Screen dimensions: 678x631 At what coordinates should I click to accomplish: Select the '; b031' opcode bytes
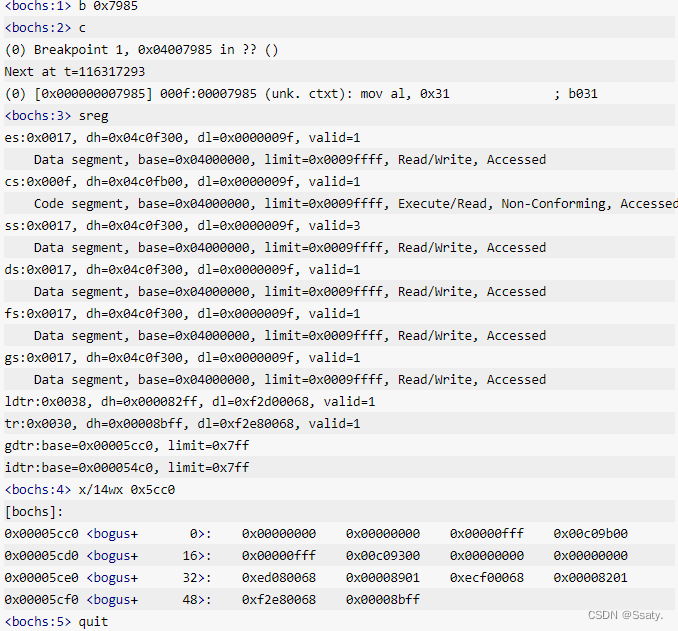point(576,94)
